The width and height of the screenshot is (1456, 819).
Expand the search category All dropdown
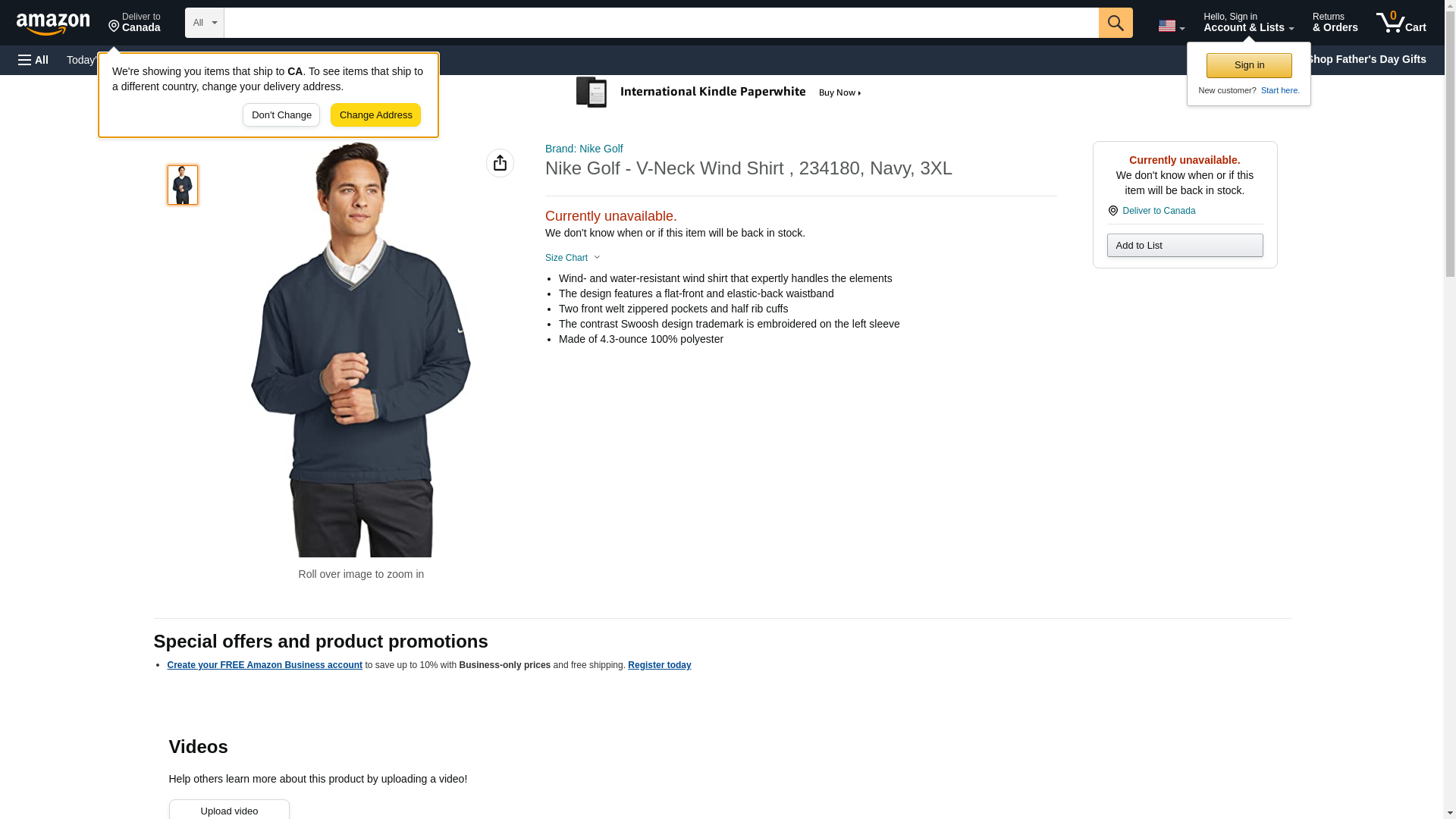204,23
